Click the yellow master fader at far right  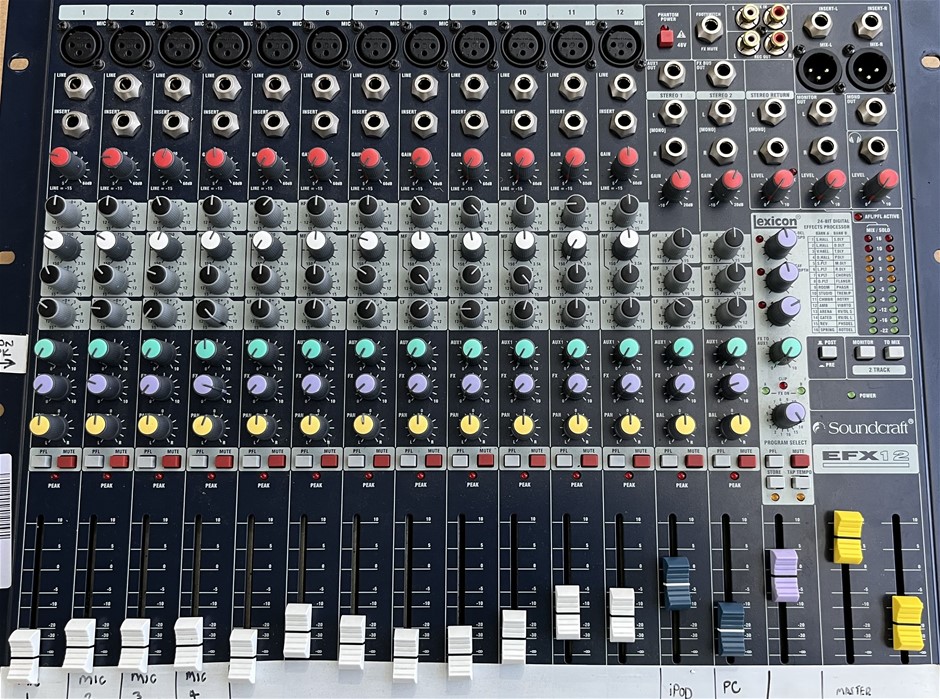pyautogui.click(x=907, y=622)
